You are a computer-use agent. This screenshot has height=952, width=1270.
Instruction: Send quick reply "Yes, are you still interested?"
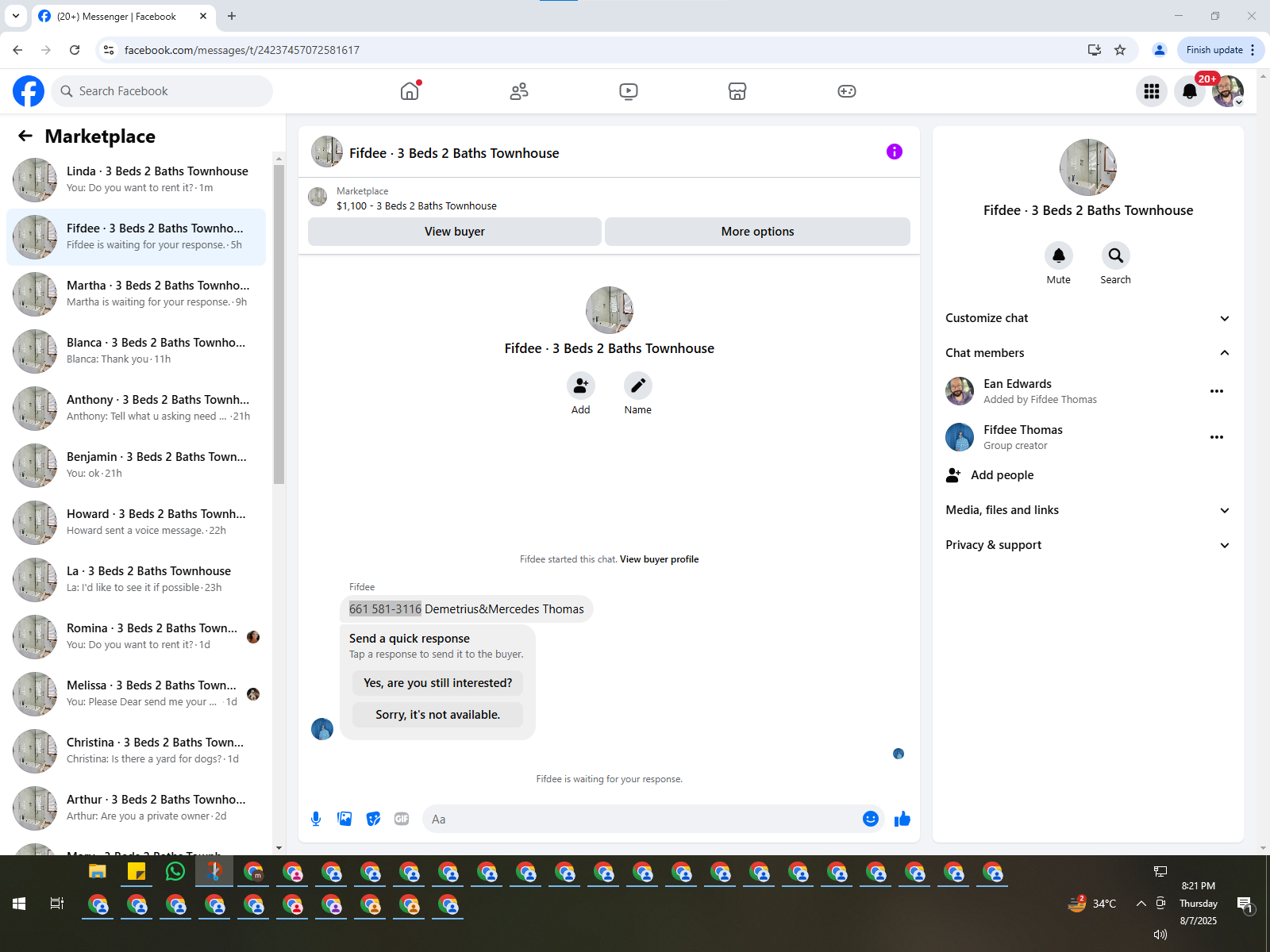click(438, 683)
